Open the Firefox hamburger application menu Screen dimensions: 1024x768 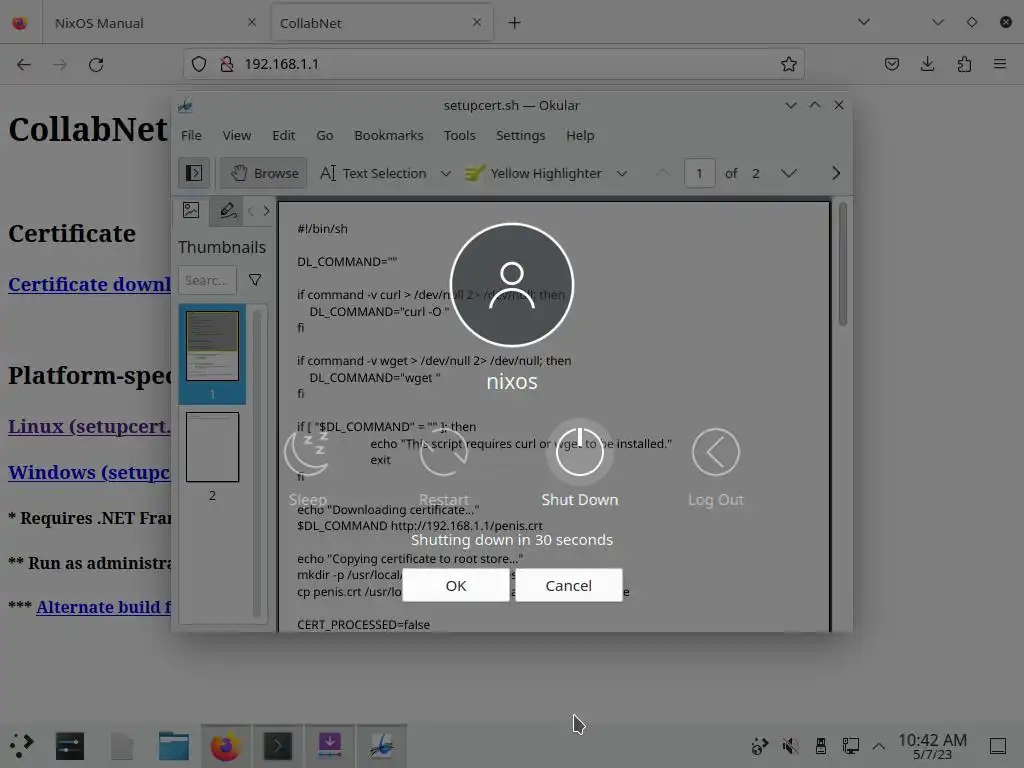coord(999,64)
